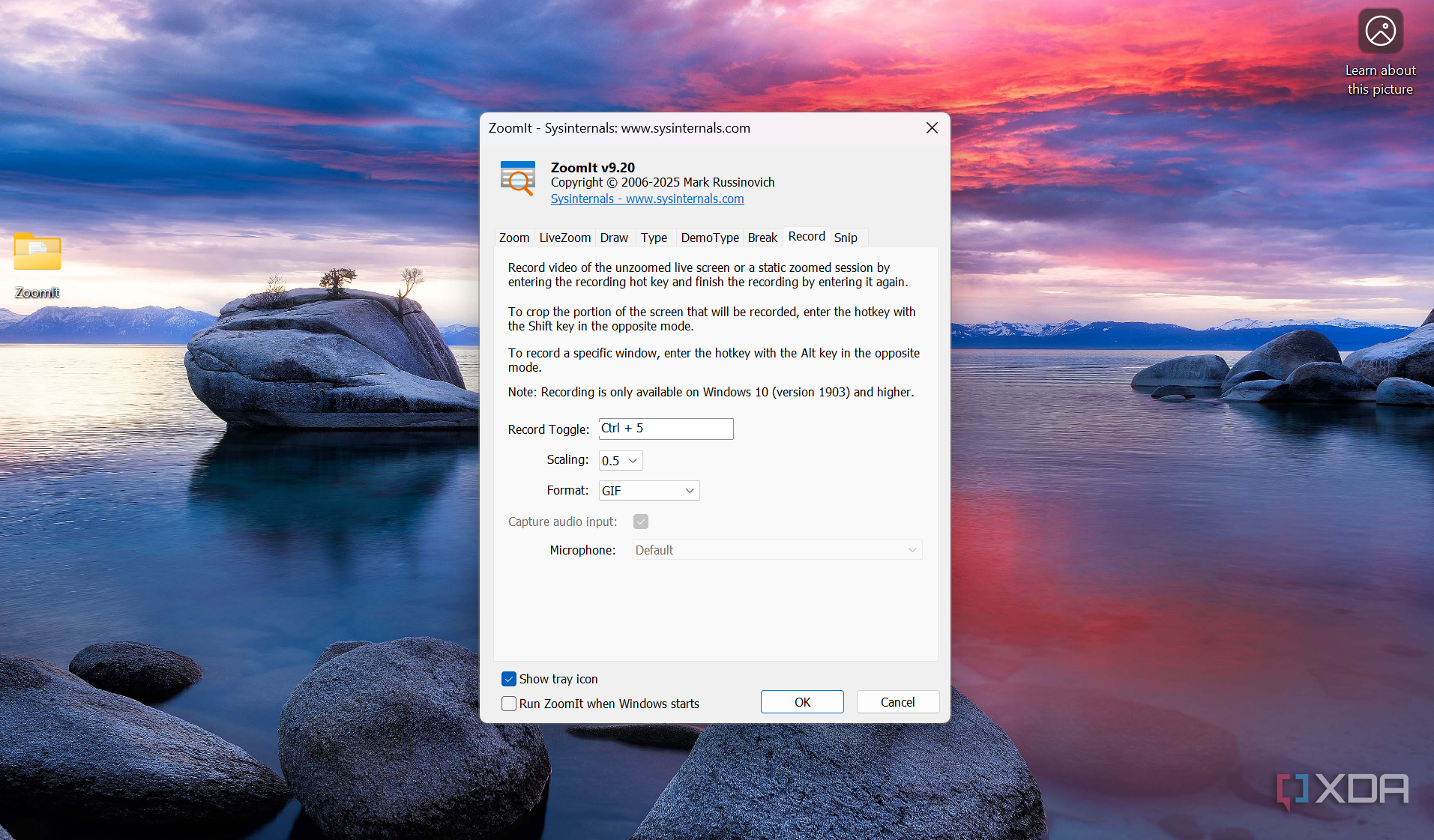Image resolution: width=1434 pixels, height=840 pixels.
Task: Toggle the Show tray icon checkbox
Action: point(509,679)
